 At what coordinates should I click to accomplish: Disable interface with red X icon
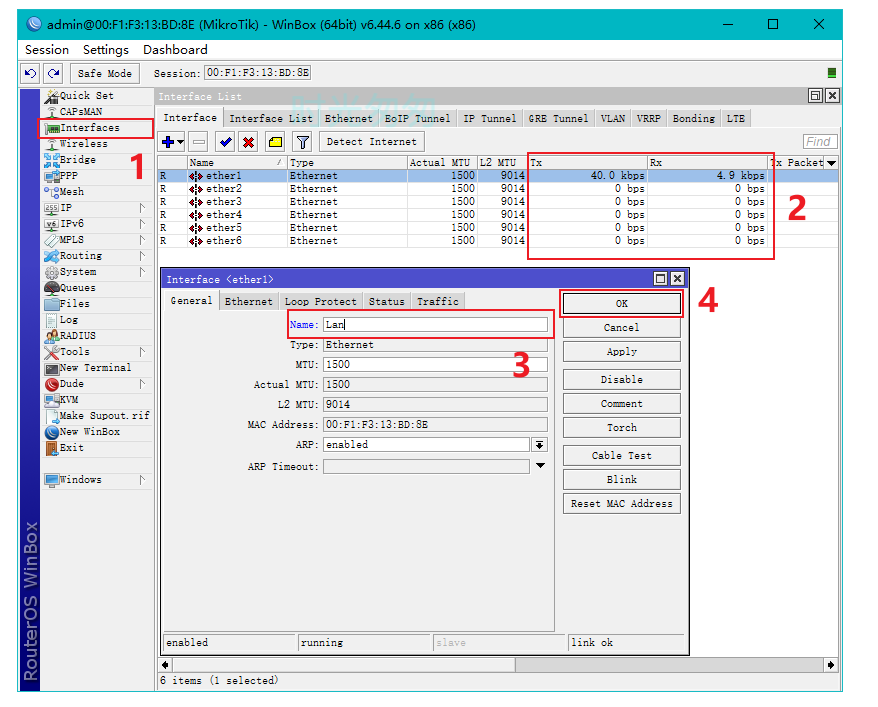click(248, 142)
